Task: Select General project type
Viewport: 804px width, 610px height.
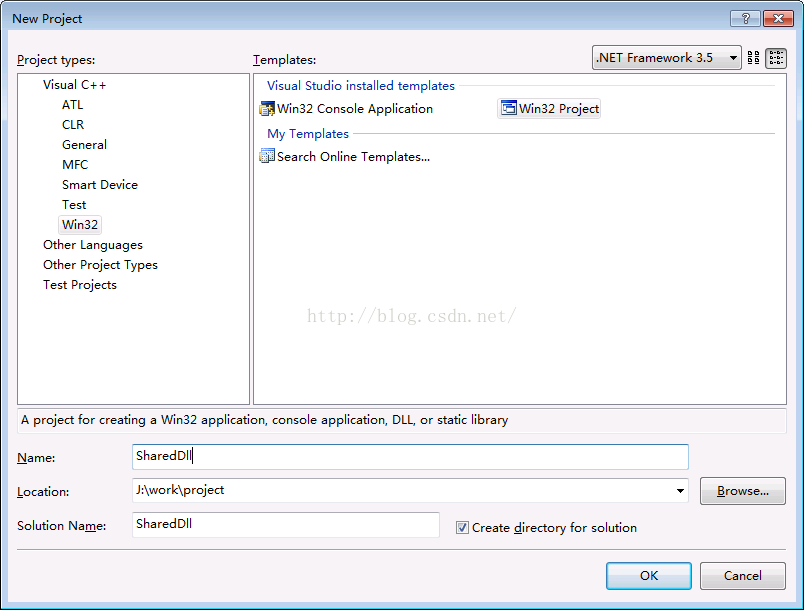Action: click(84, 145)
